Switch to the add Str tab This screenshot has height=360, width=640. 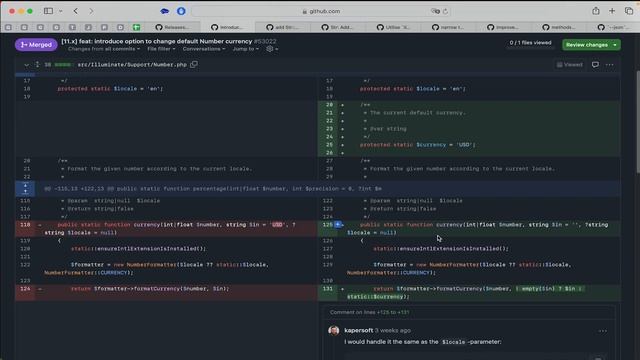[x=282, y=27]
